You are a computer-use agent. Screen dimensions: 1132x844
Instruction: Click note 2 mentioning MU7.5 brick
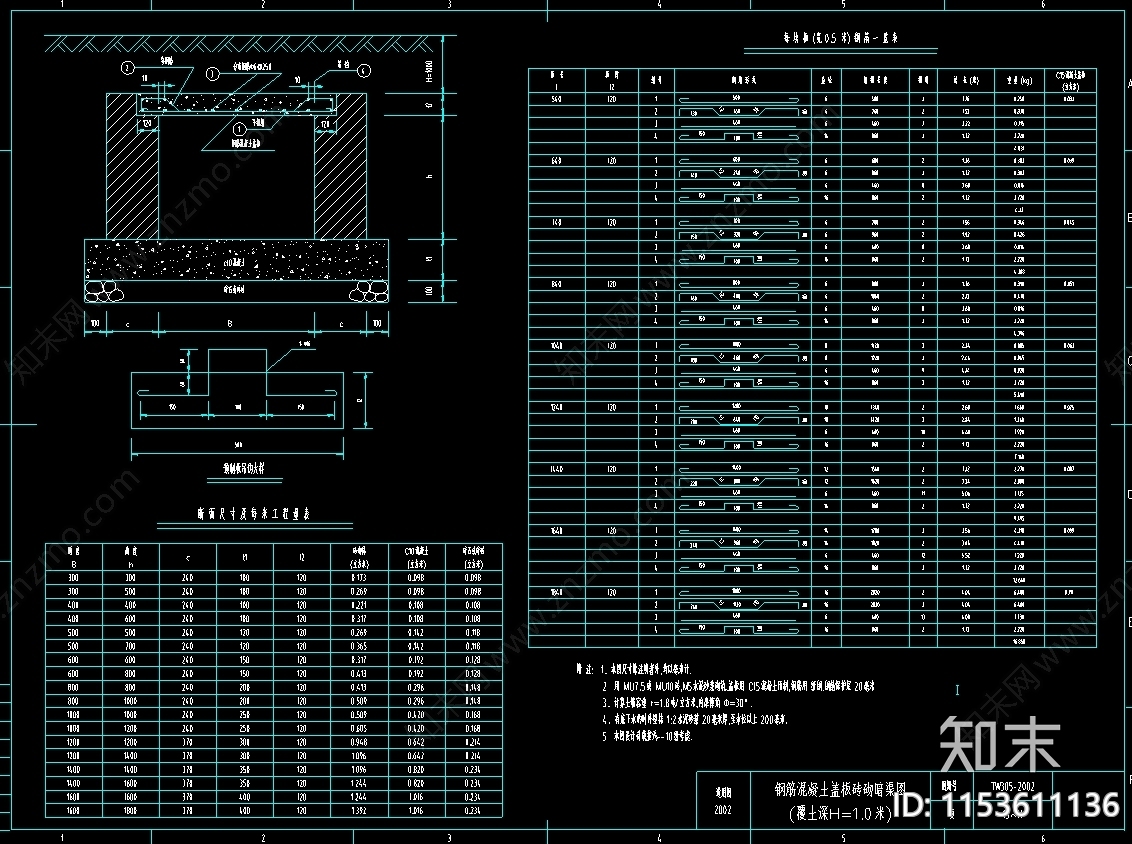coord(739,686)
